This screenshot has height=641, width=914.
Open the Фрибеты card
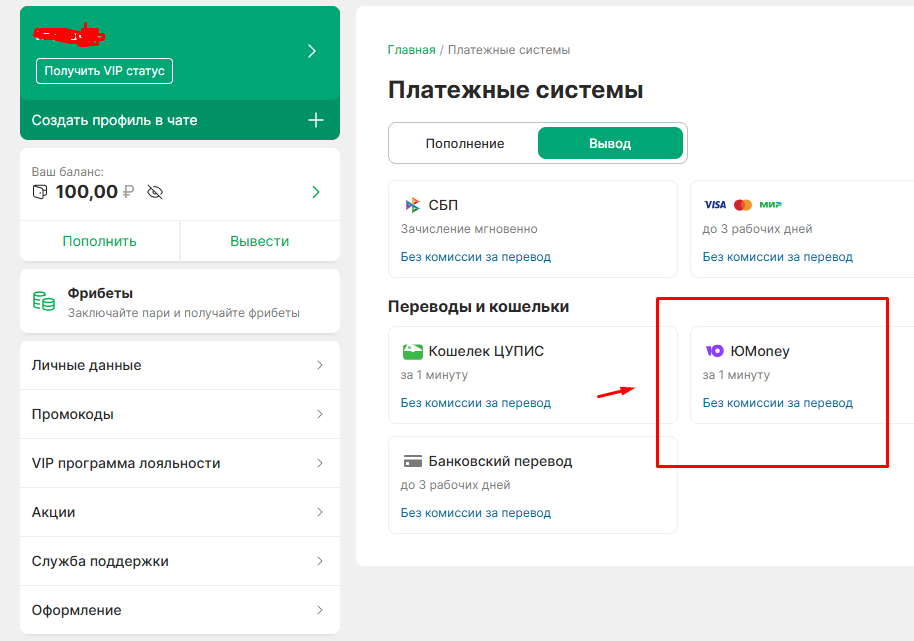point(180,301)
